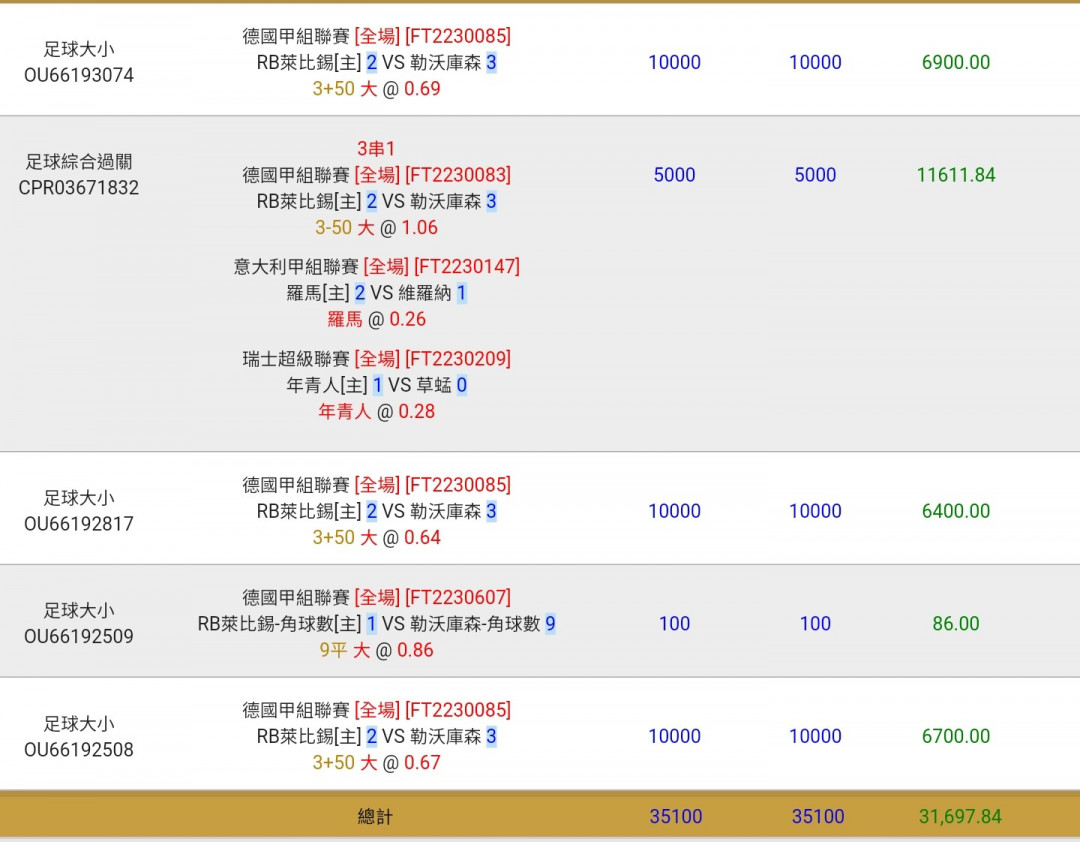The height and width of the screenshot is (842, 1080).
Task: Click the 總計 total label
Action: coord(375,817)
